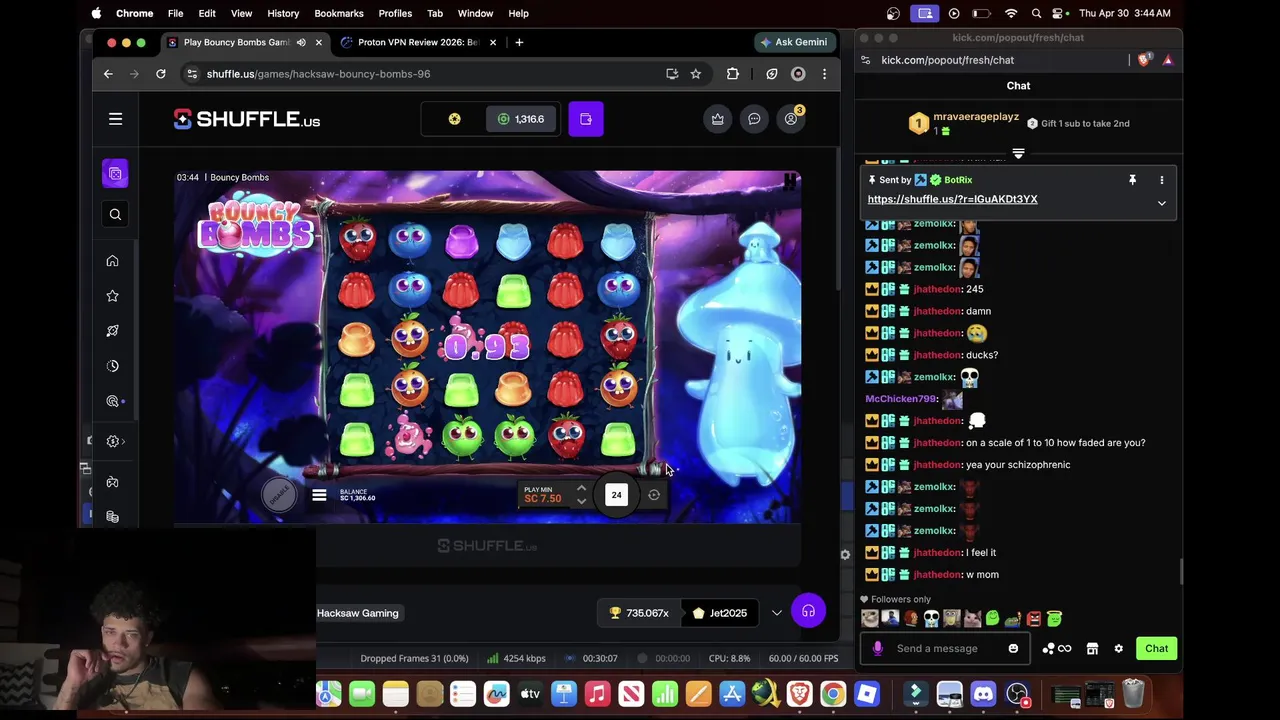Image resolution: width=1280 pixels, height=720 pixels.
Task: Open the Jet2025 player badge
Action: point(719,613)
